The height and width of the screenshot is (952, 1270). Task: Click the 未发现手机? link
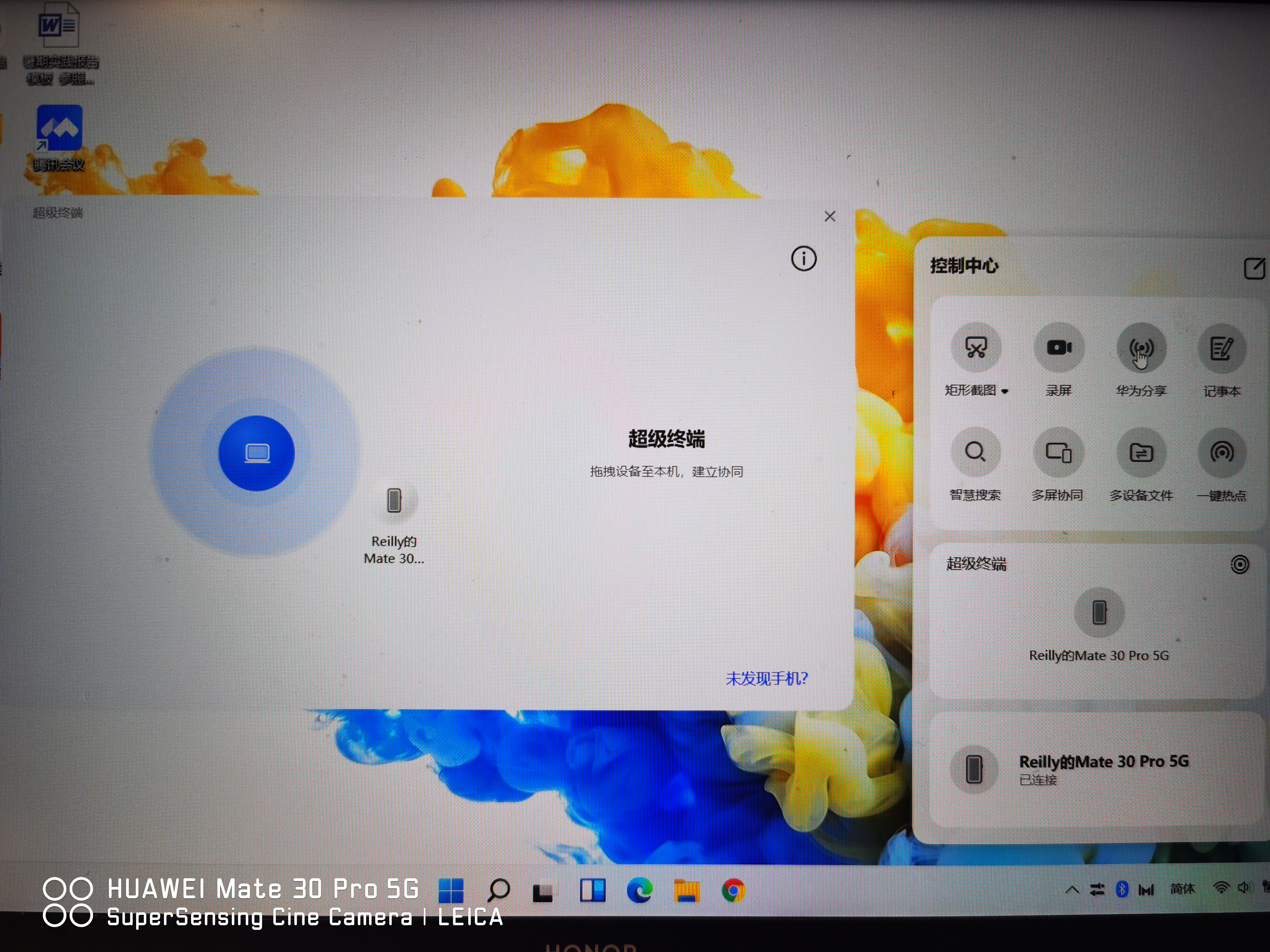[767, 679]
